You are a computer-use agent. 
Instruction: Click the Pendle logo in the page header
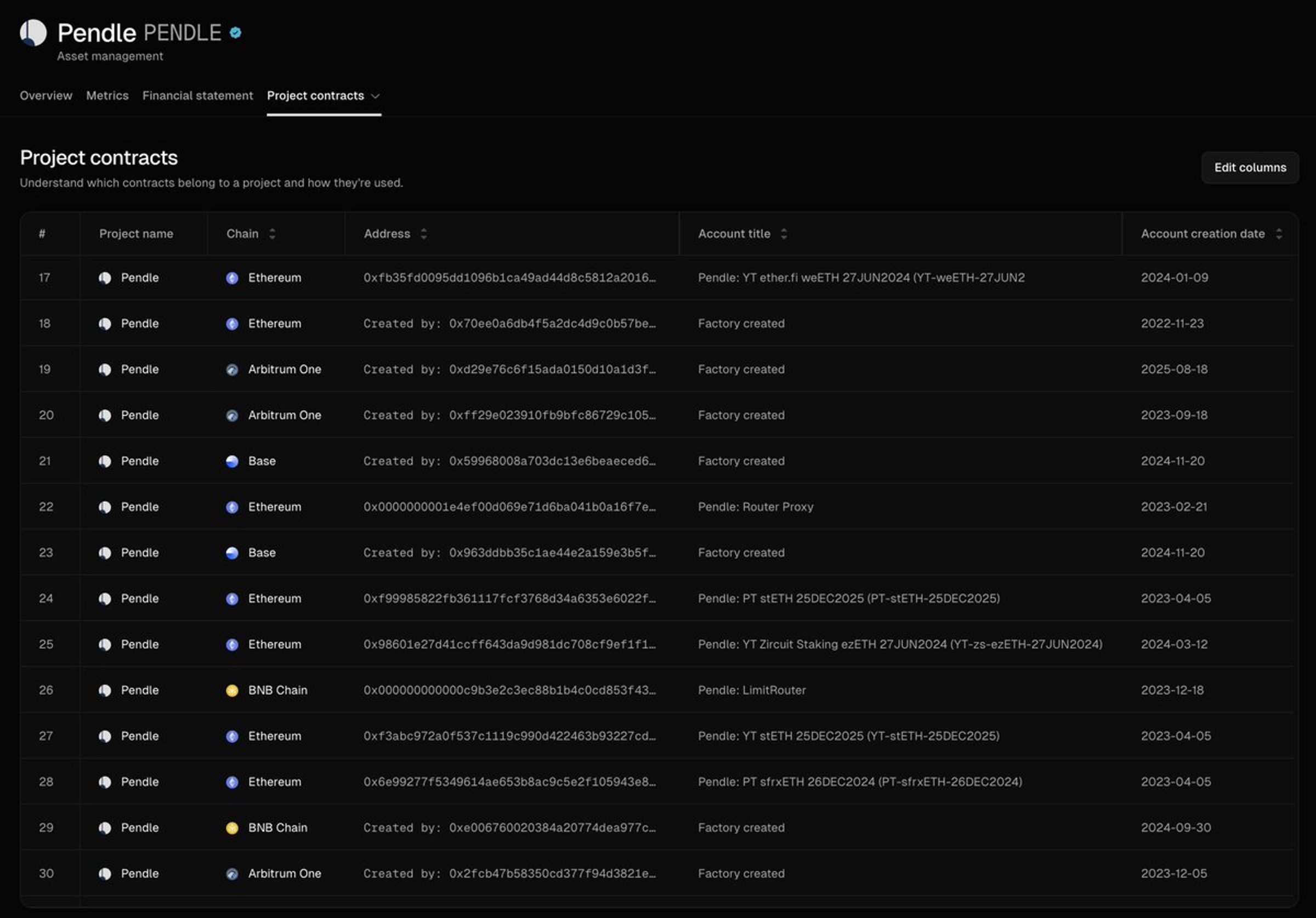33,33
